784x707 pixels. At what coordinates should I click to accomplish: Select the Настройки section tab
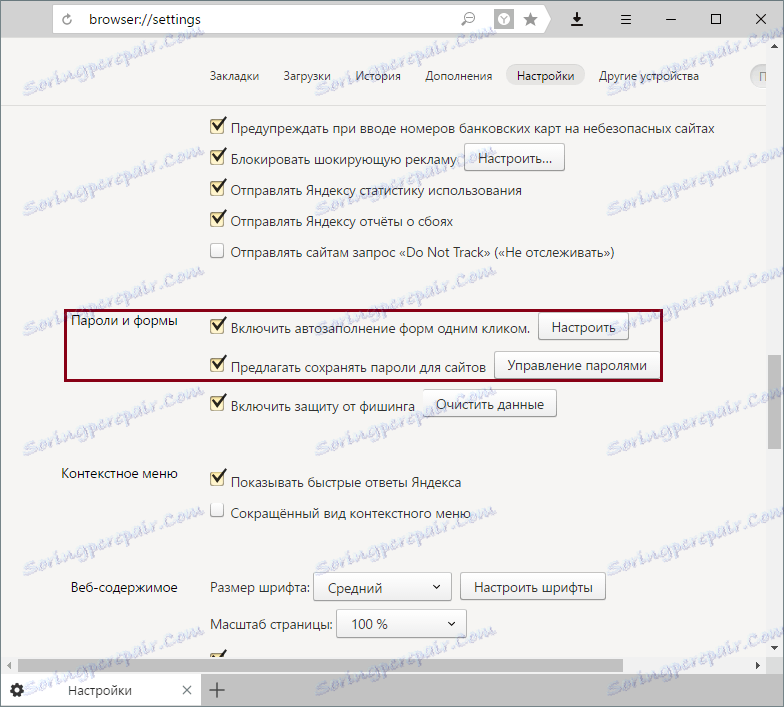pos(546,76)
